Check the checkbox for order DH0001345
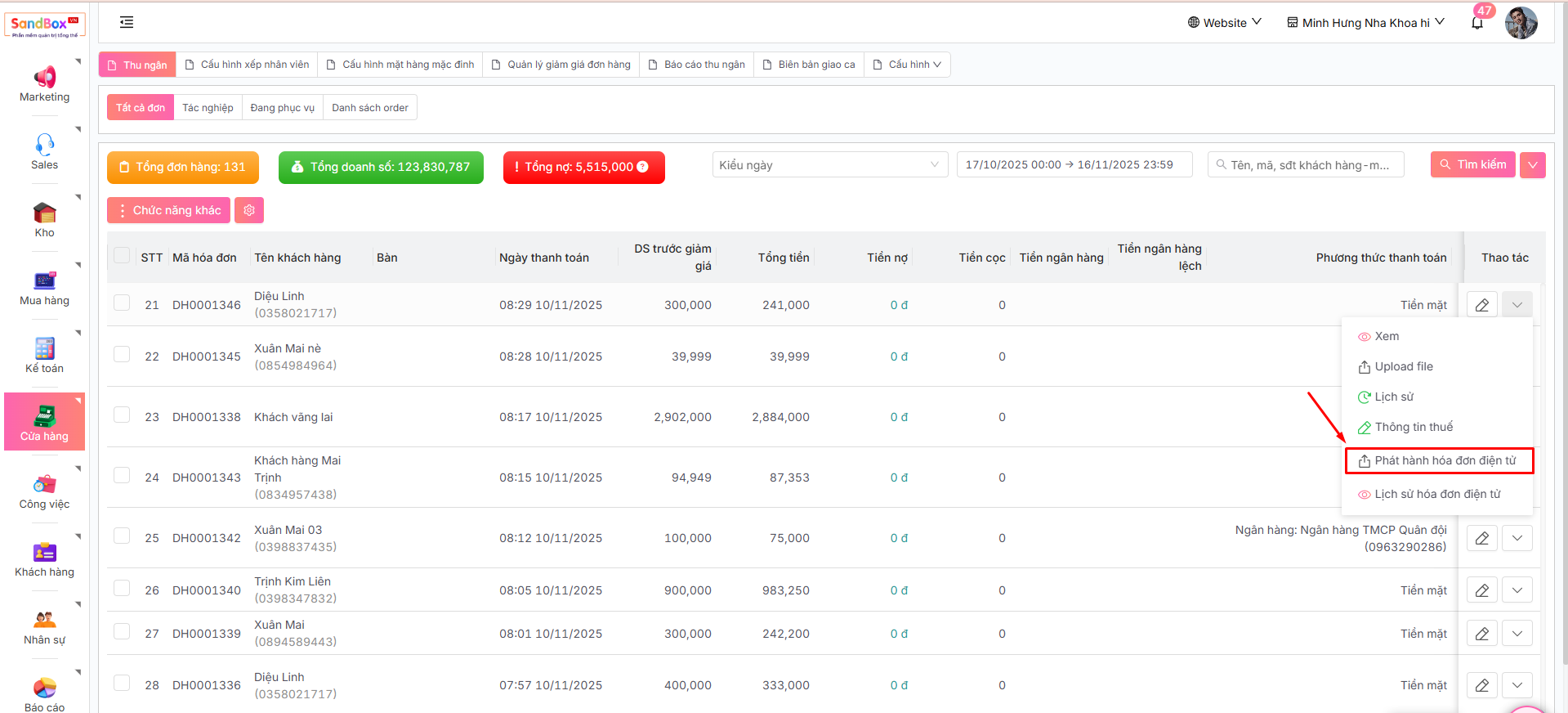This screenshot has height=713, width=1568. pos(122,354)
